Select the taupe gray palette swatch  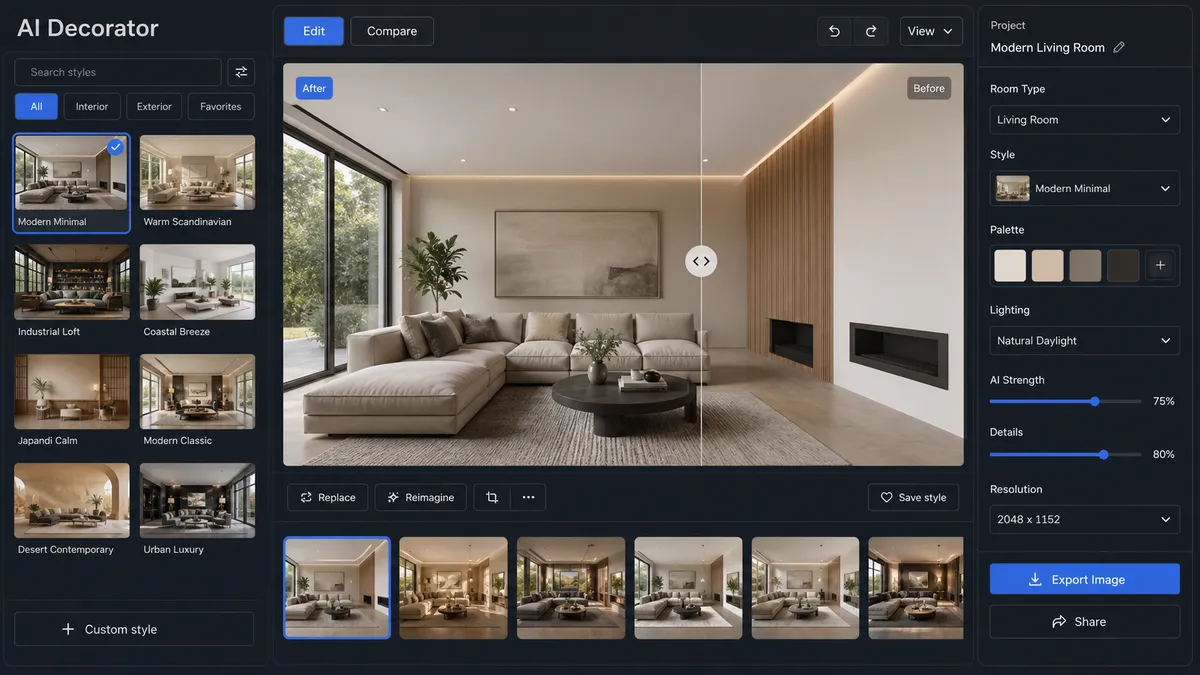click(x=1085, y=266)
